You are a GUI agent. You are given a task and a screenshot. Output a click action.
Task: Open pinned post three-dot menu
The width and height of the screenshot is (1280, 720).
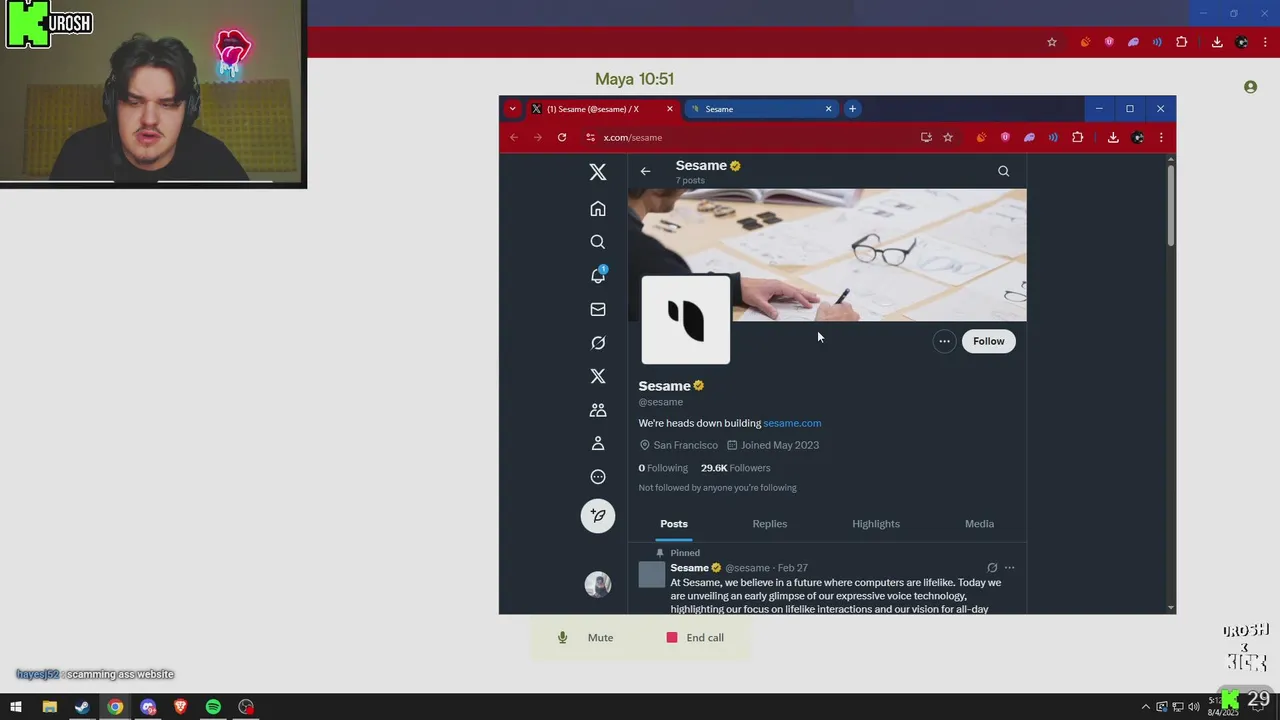click(1009, 568)
